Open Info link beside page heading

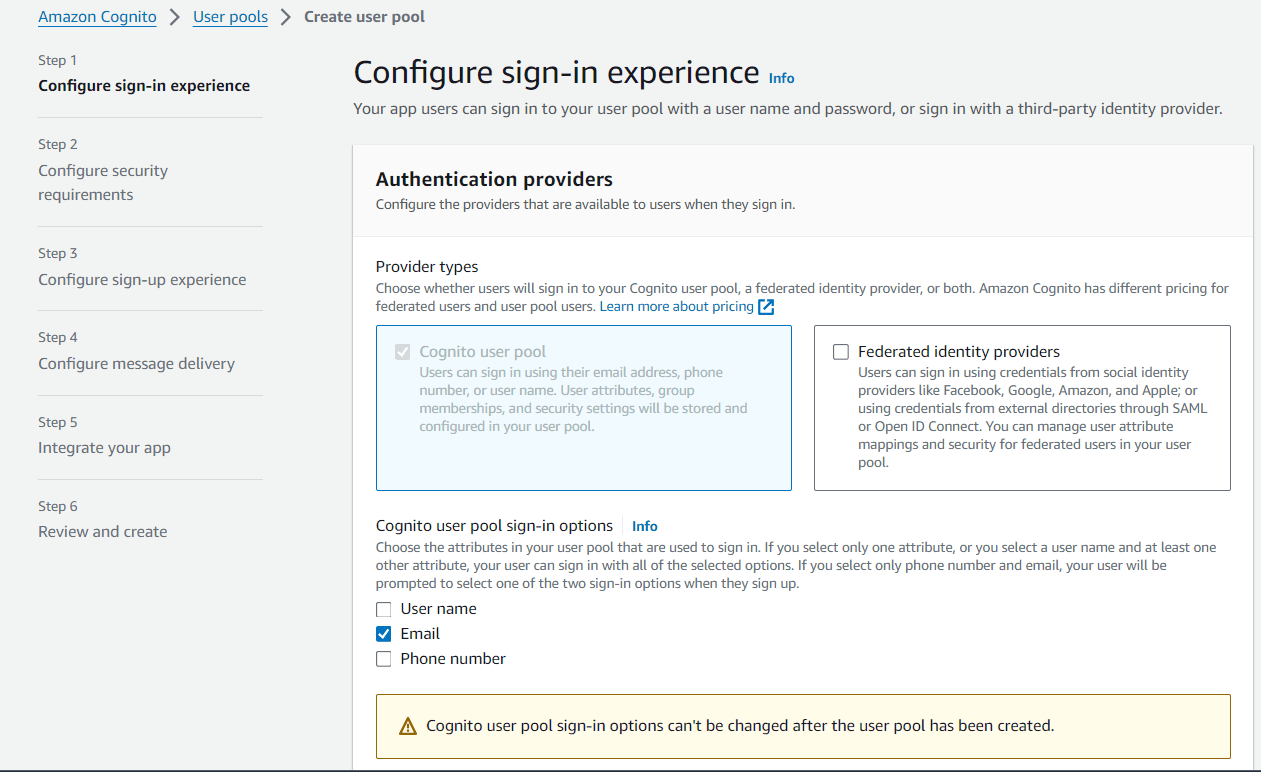(781, 78)
